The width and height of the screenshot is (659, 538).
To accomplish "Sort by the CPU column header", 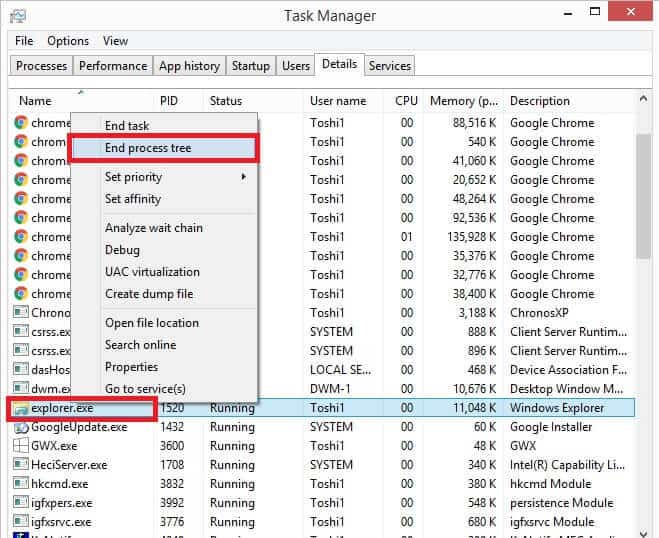I will (403, 101).
